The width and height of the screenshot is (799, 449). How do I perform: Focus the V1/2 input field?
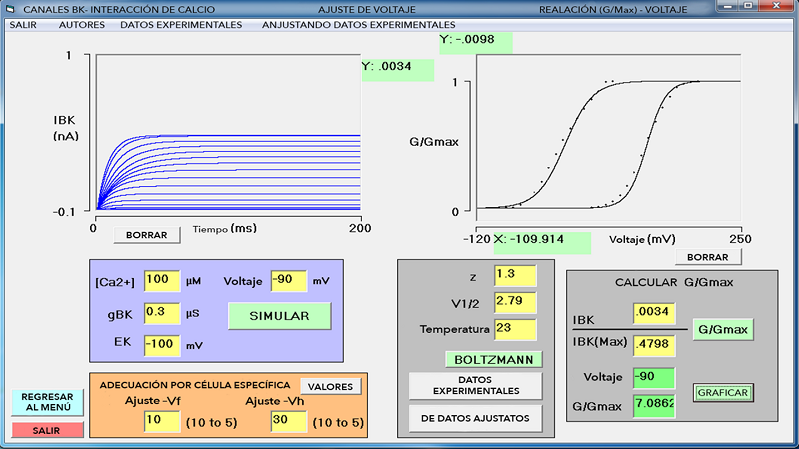[x=515, y=301]
